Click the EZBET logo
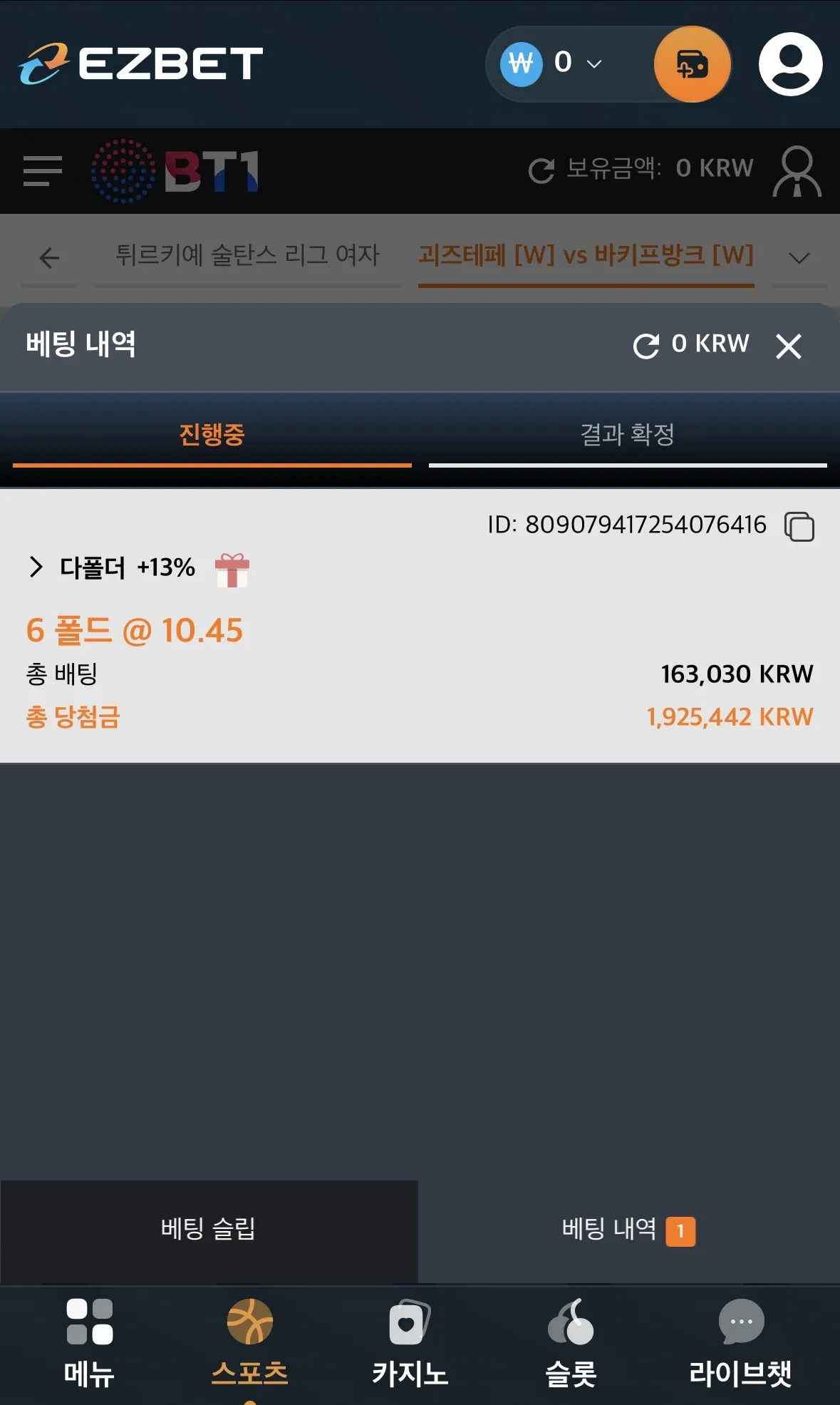Viewport: 840px width, 1405px height. pyautogui.click(x=140, y=64)
